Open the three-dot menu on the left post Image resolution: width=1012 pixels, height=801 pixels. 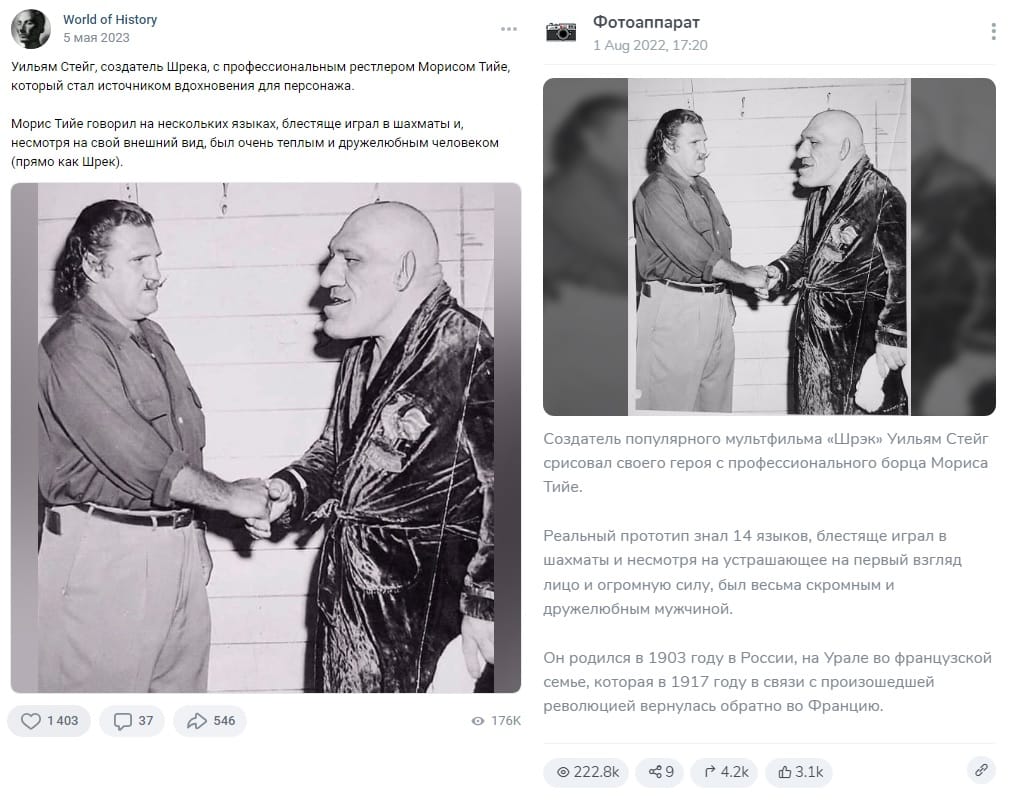(x=509, y=29)
